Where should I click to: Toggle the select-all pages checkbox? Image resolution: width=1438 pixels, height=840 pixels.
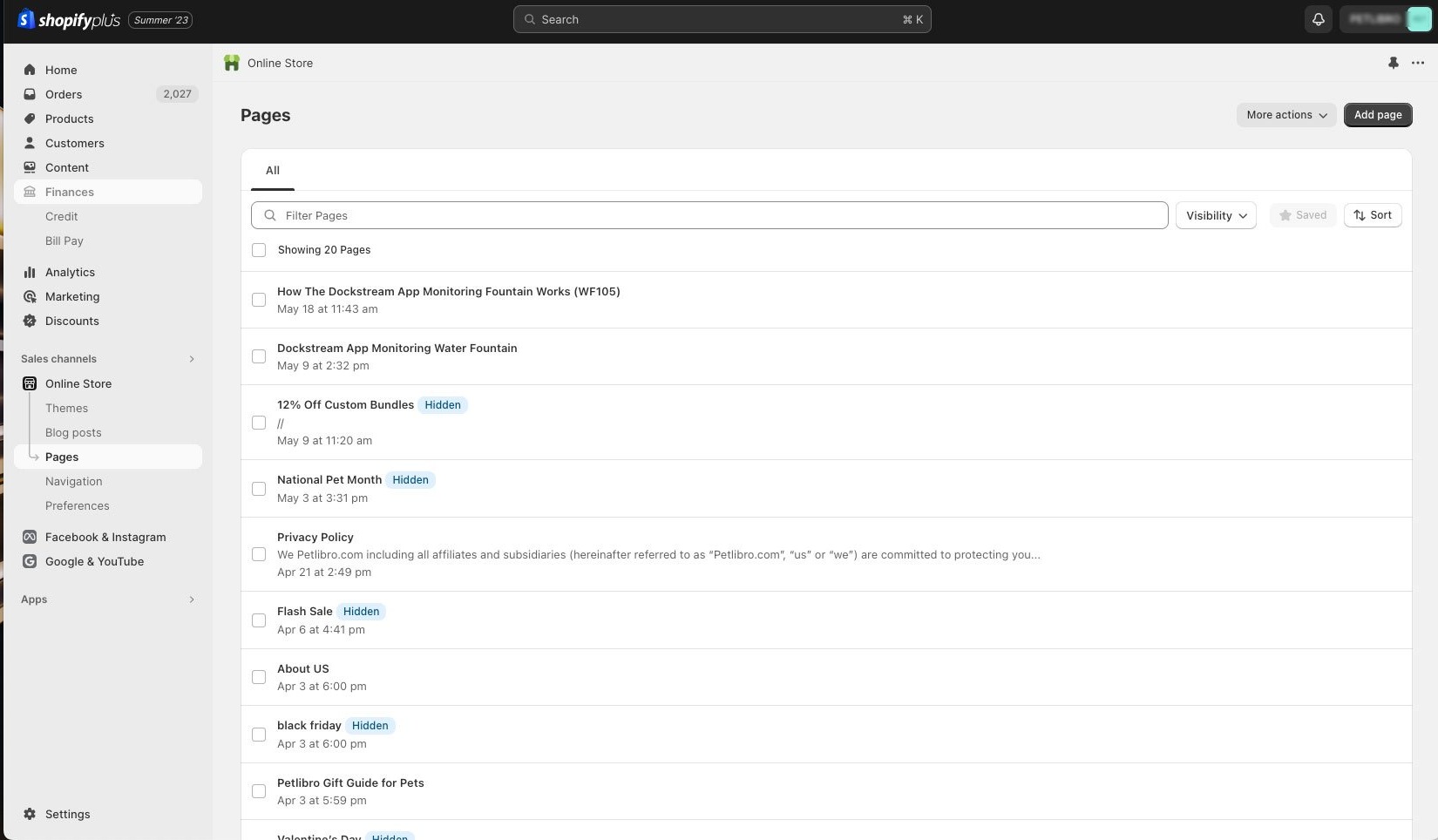(259, 250)
